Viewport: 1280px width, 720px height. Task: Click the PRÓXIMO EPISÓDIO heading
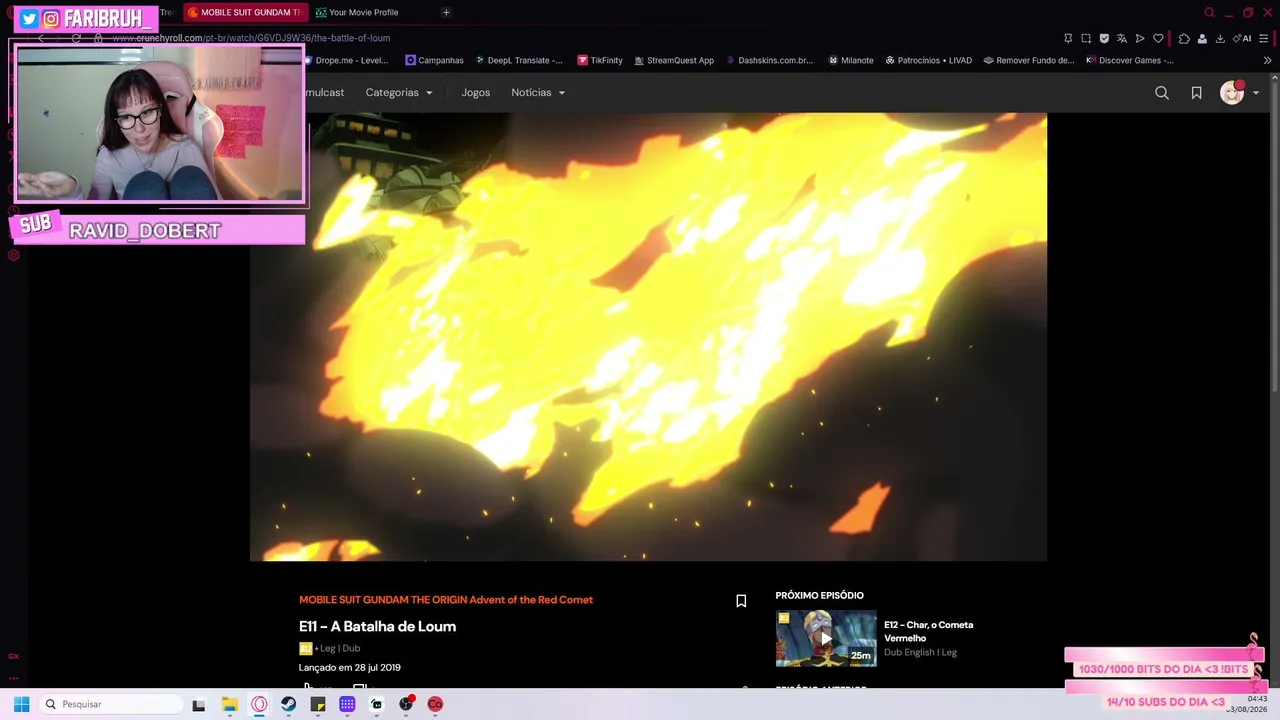click(819, 596)
